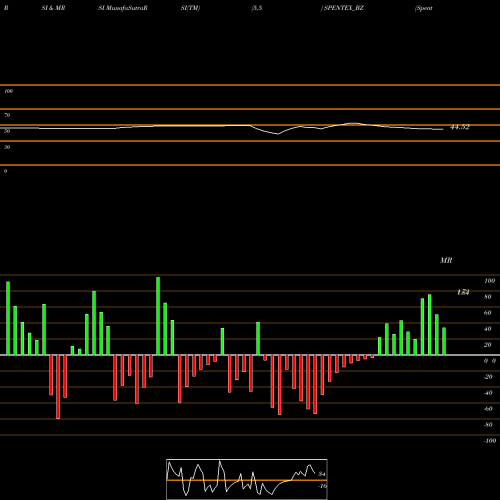This screenshot has width=500, height=500.
Task: Click the MR scale label -80
Action: click(x=488, y=425)
